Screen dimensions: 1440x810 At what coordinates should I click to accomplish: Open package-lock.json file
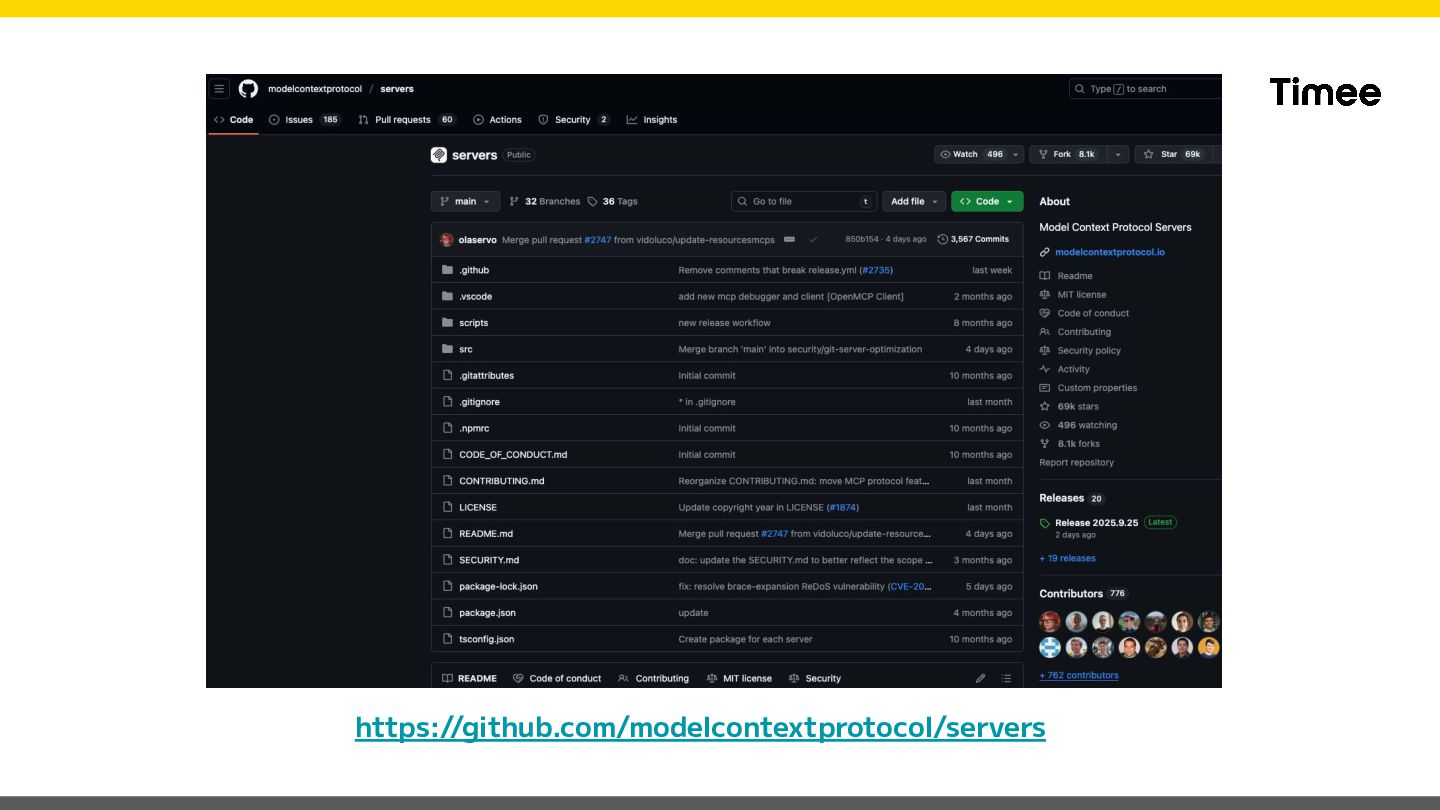(498, 586)
